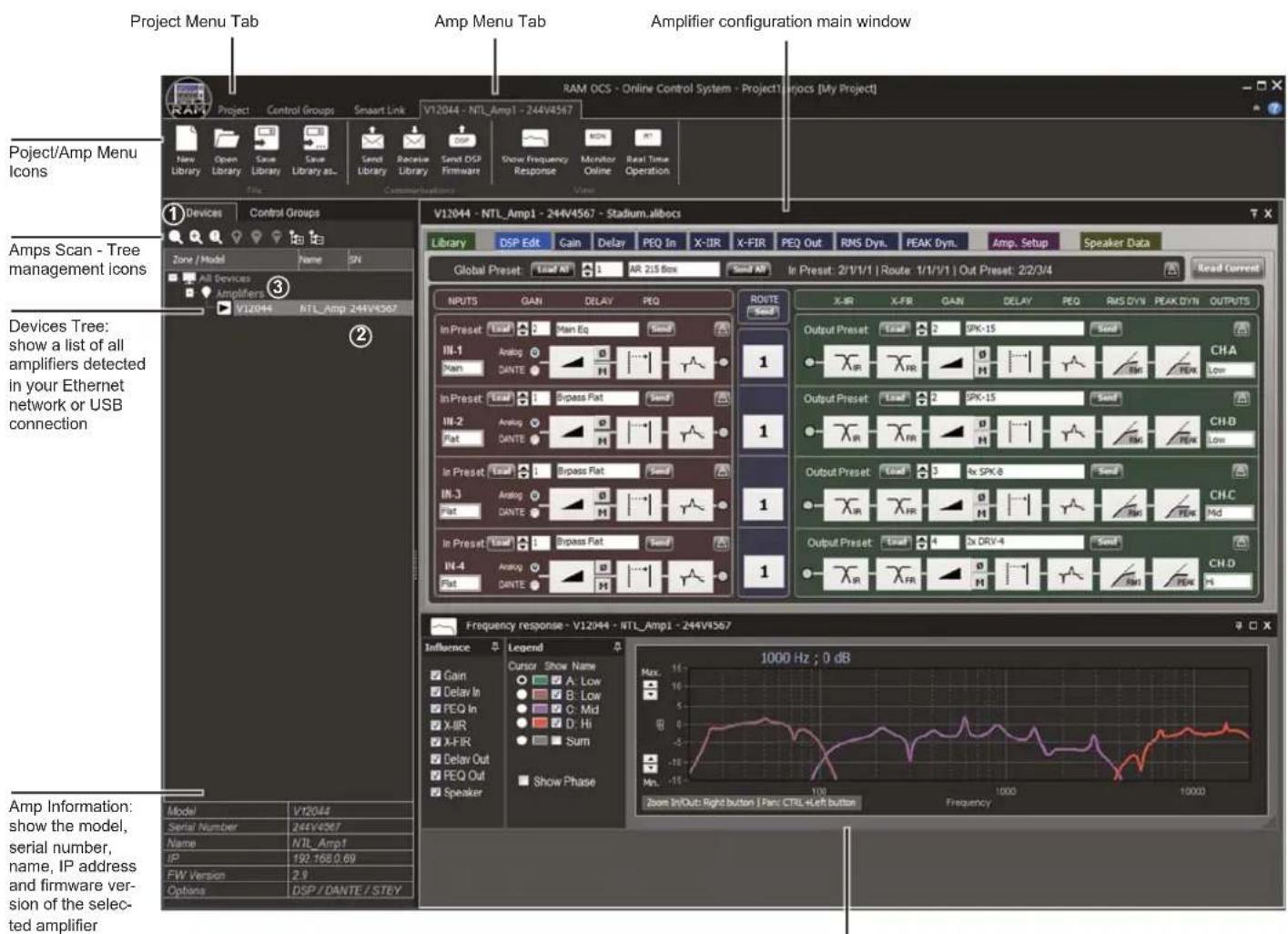This screenshot has width=1288, height=934.
Task: Open IN-1 delay block
Action: coord(638,362)
